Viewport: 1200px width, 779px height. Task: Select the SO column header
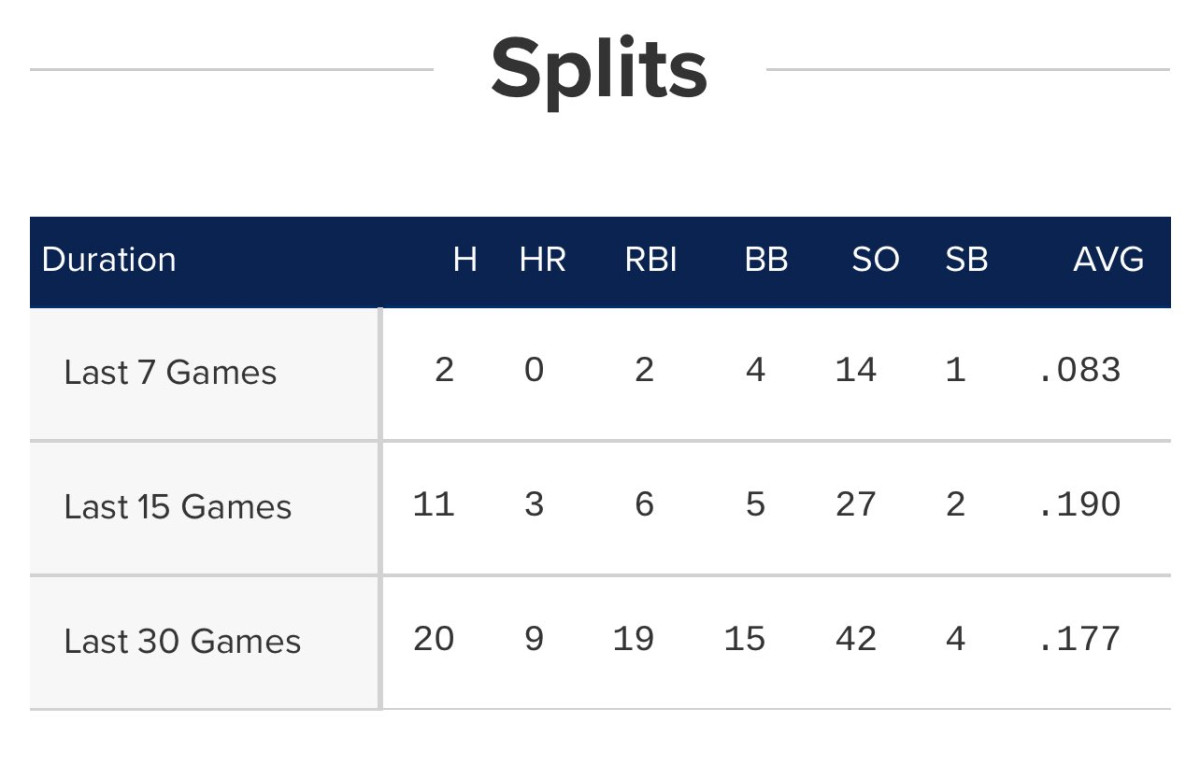(x=875, y=260)
